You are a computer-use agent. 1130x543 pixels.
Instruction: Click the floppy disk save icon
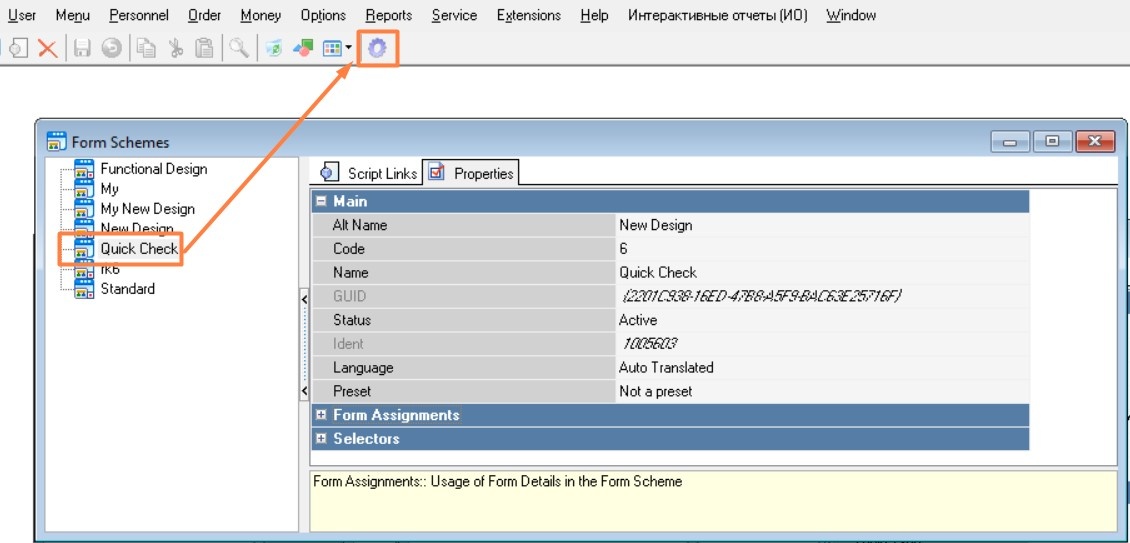tap(83, 48)
